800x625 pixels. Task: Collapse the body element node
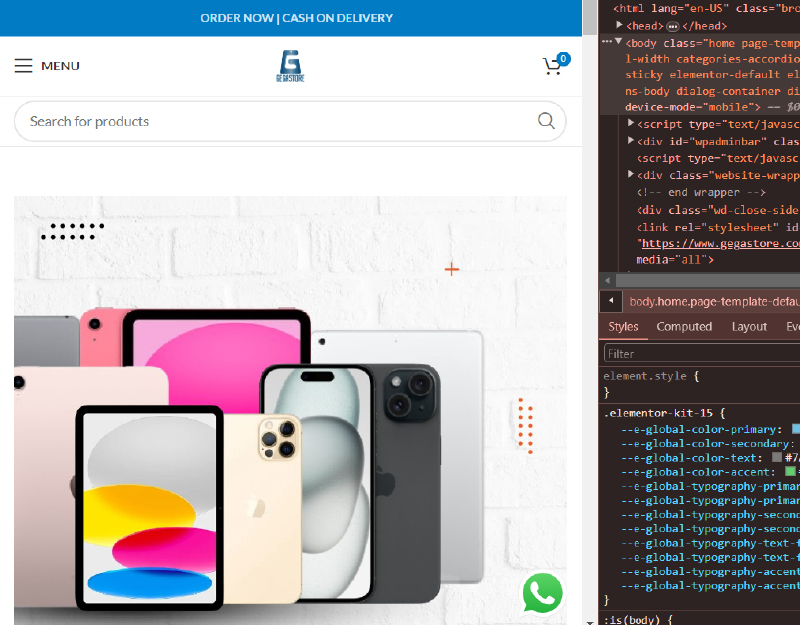pos(619,42)
